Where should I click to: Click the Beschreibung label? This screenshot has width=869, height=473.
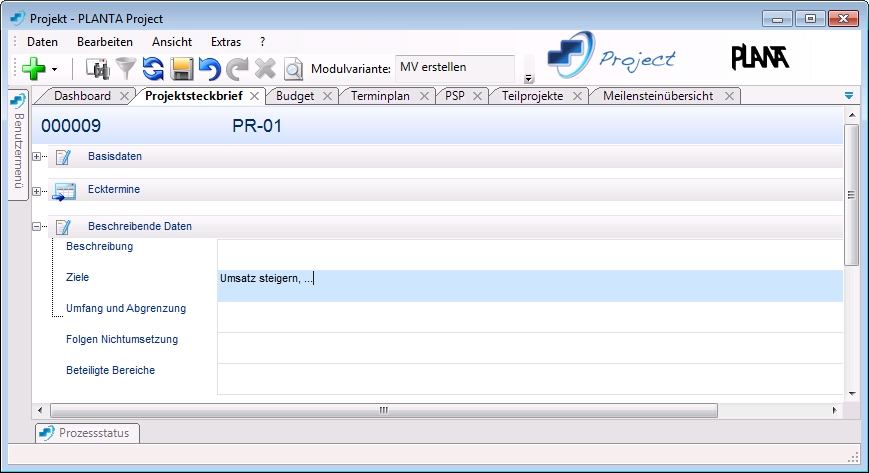pos(99,246)
